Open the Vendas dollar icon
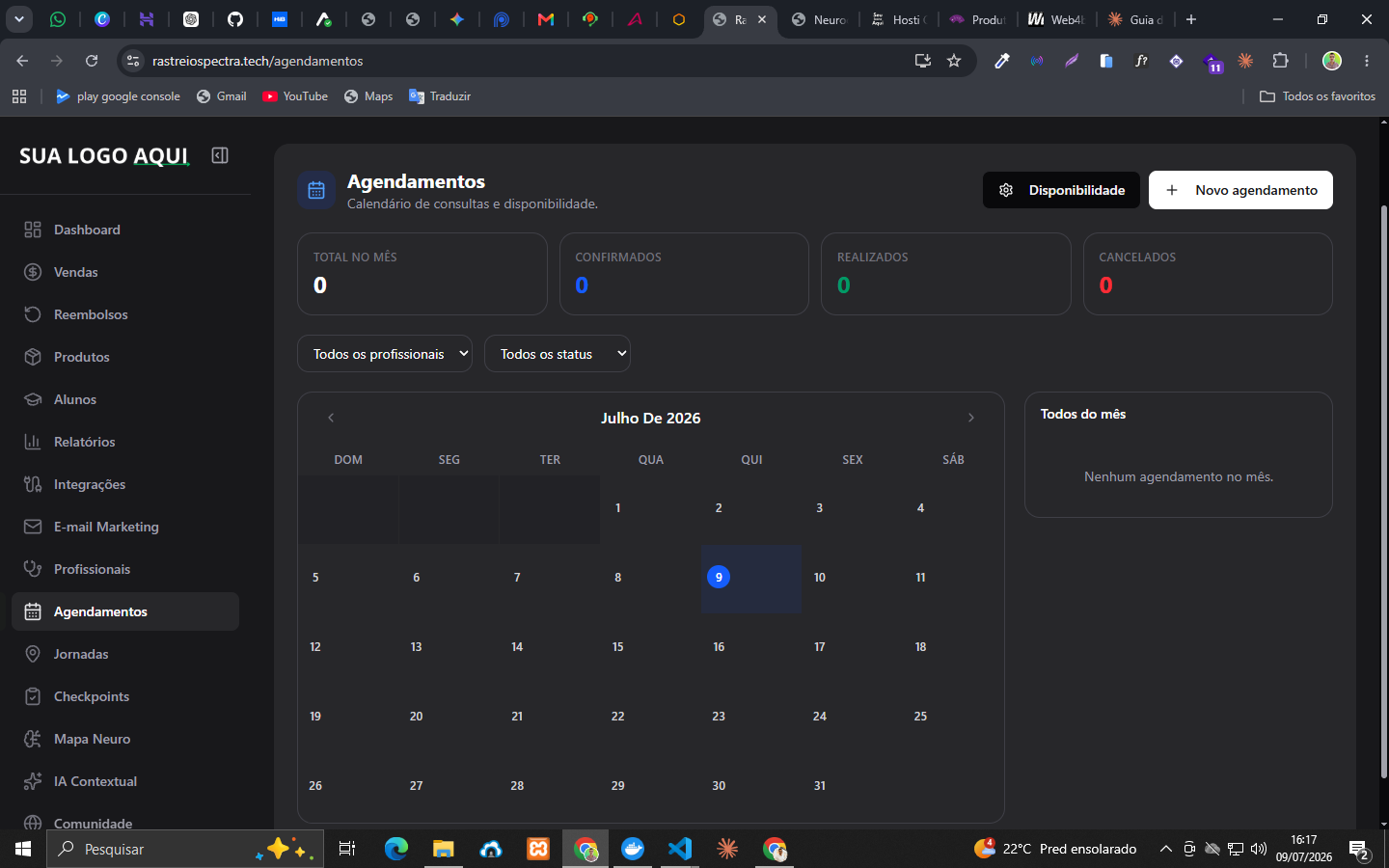The width and height of the screenshot is (1389, 868). (x=33, y=272)
